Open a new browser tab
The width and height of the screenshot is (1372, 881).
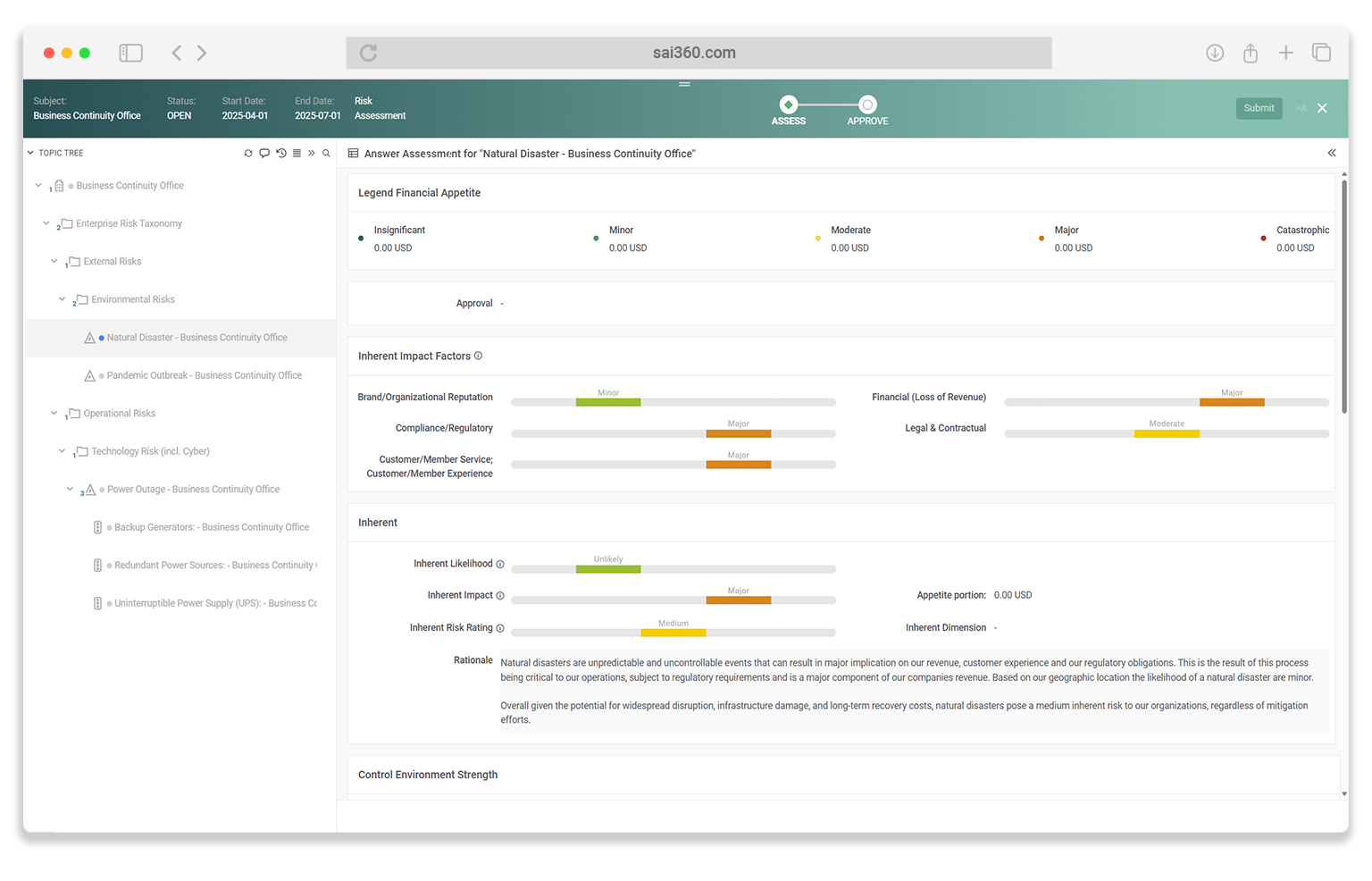point(1286,53)
